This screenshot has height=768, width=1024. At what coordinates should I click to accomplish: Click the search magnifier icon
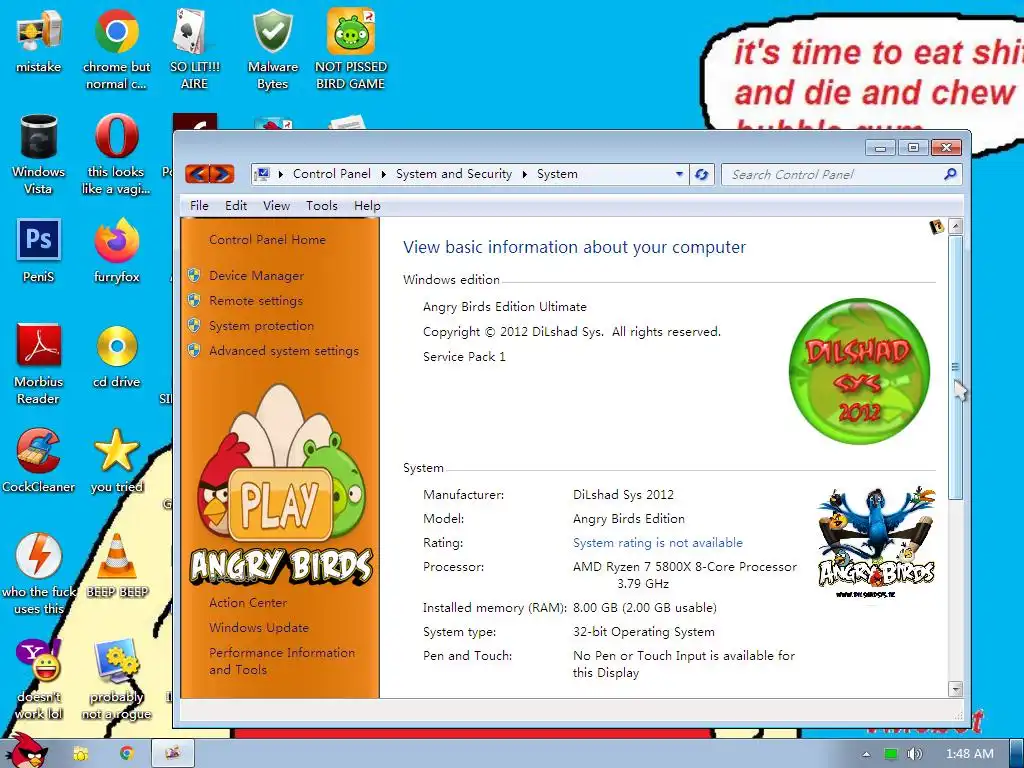click(x=950, y=174)
